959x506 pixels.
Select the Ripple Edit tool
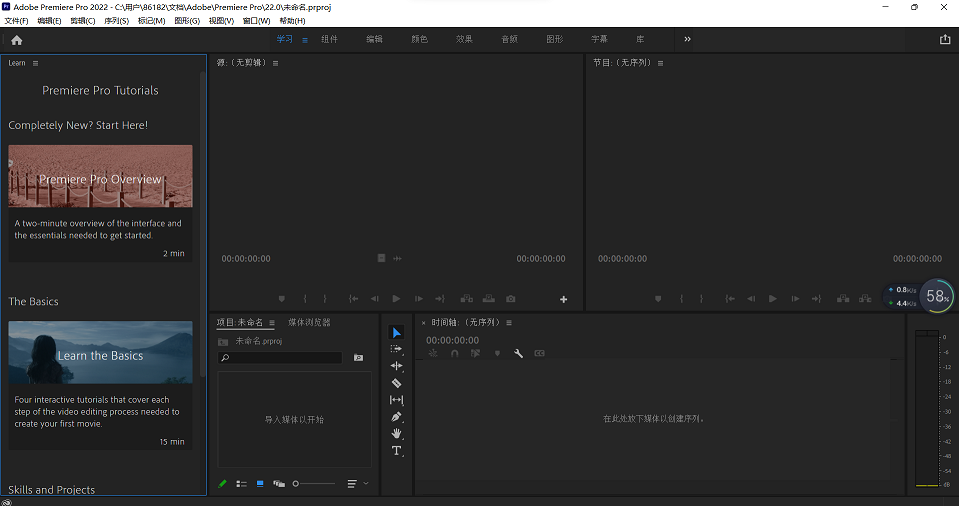pos(396,366)
